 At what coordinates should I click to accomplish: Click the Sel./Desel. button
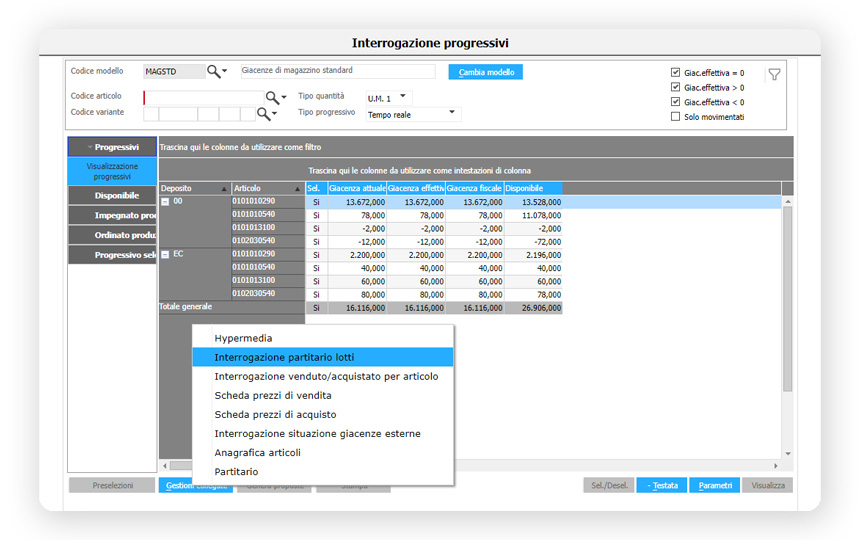click(609, 486)
